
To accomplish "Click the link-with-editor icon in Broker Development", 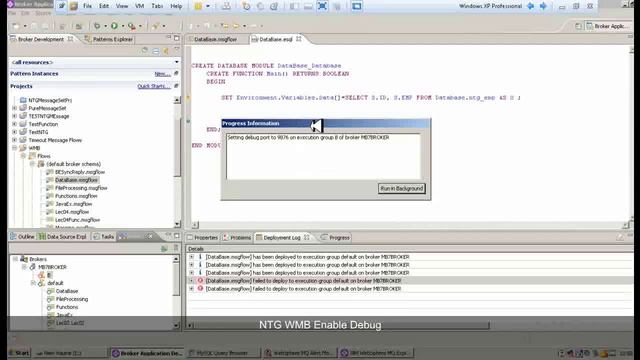I will [x=166, y=51].
